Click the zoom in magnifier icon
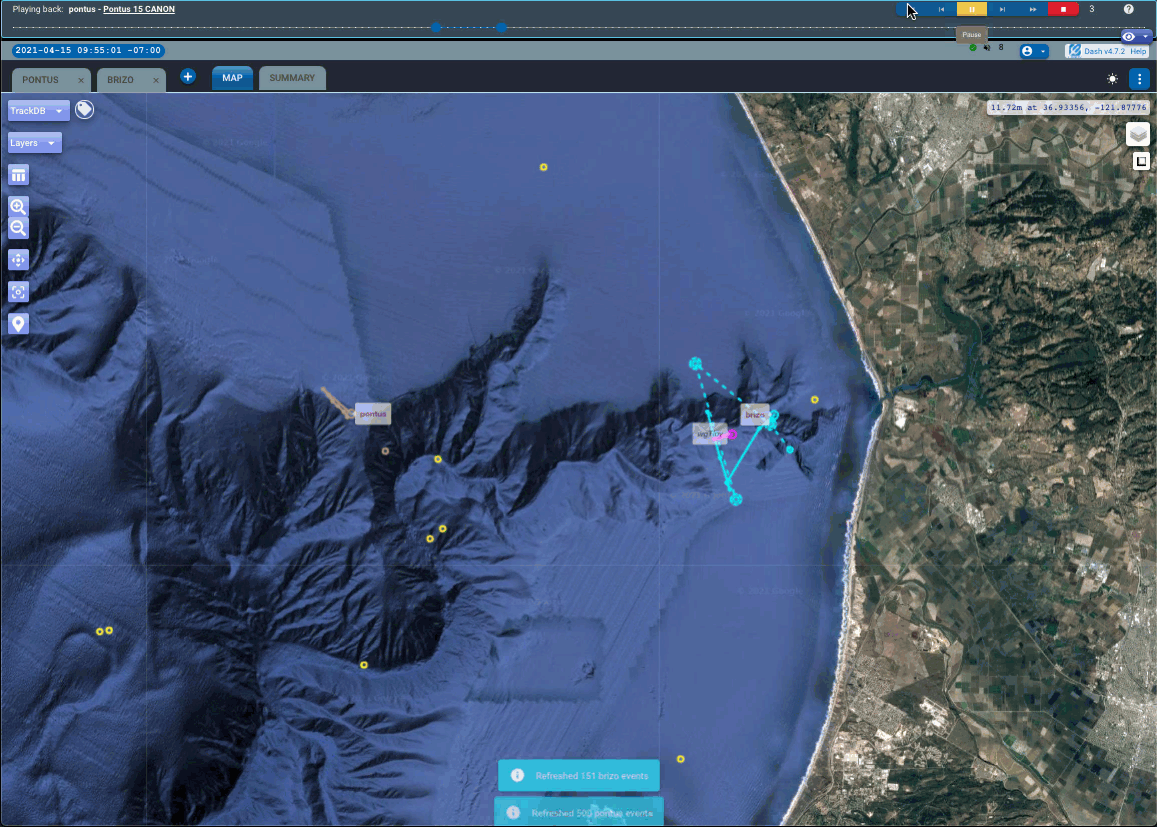The image size is (1157, 827). click(18, 207)
